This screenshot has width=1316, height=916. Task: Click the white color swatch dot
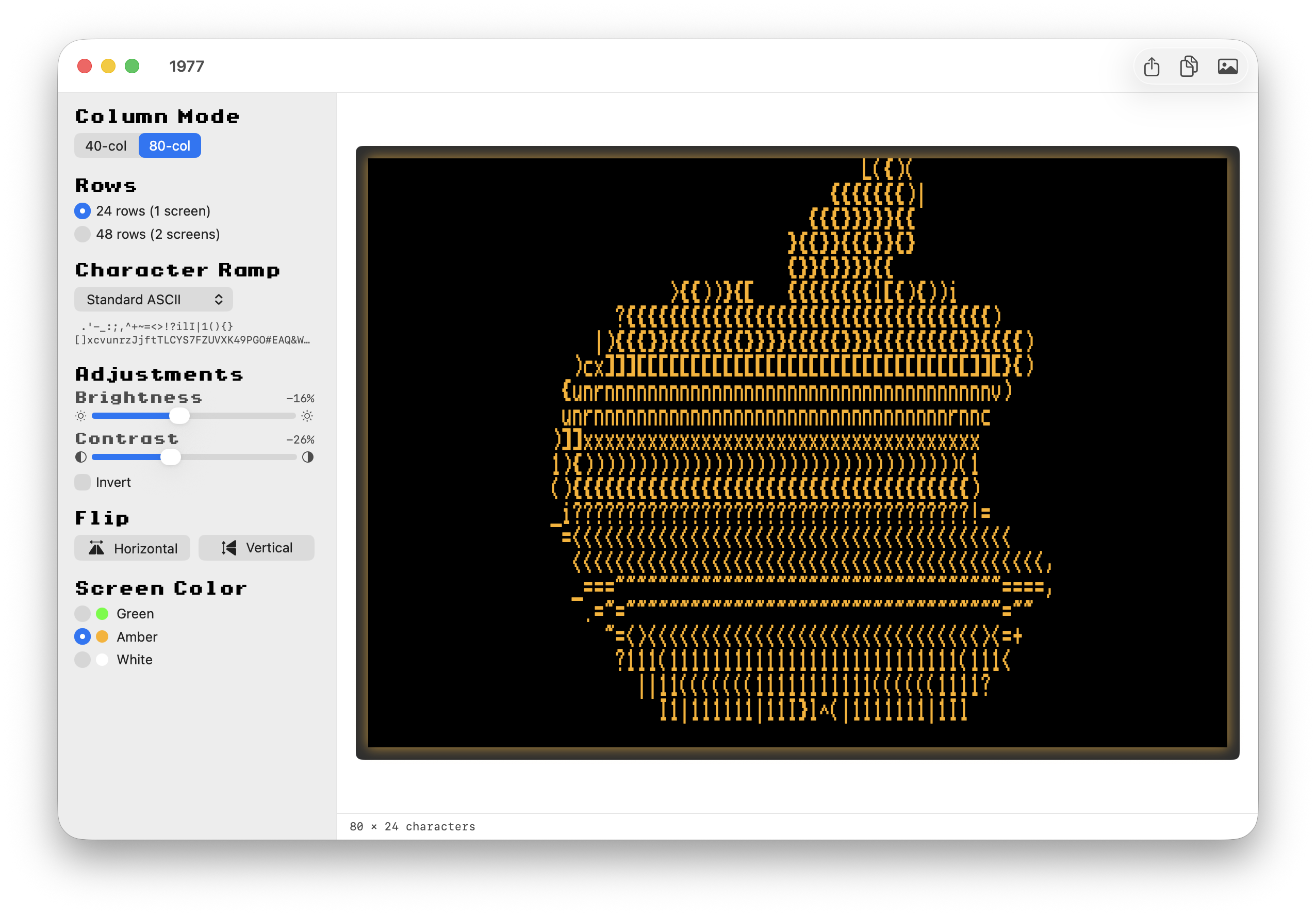(x=102, y=660)
